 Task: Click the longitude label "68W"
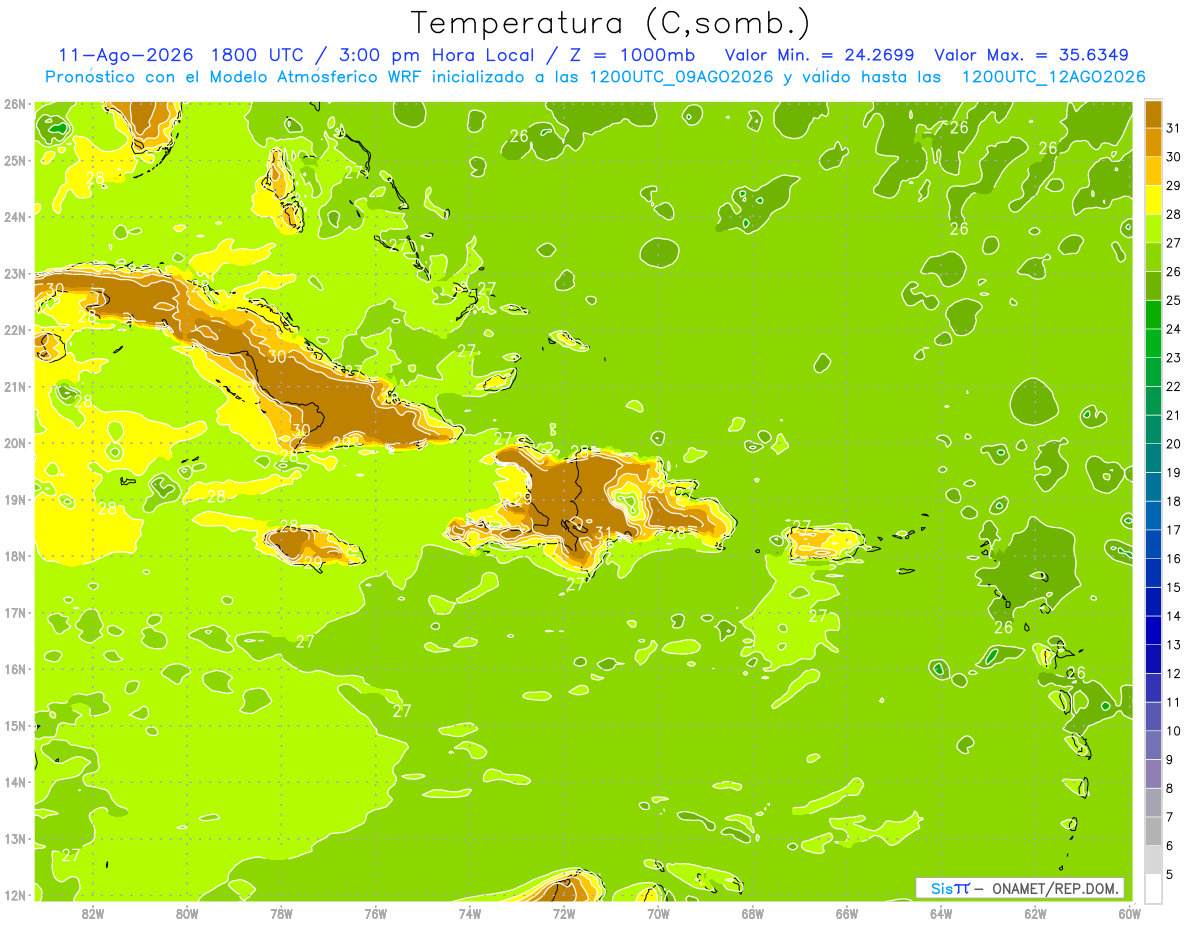[x=752, y=914]
